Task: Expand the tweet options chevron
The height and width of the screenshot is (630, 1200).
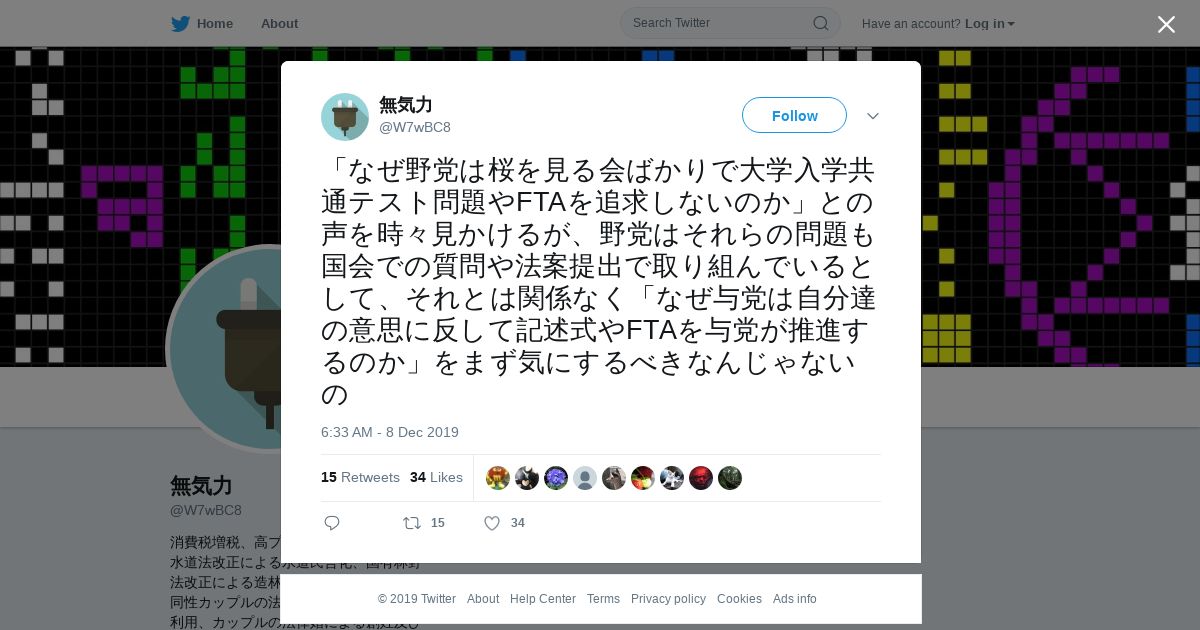Action: 873,116
